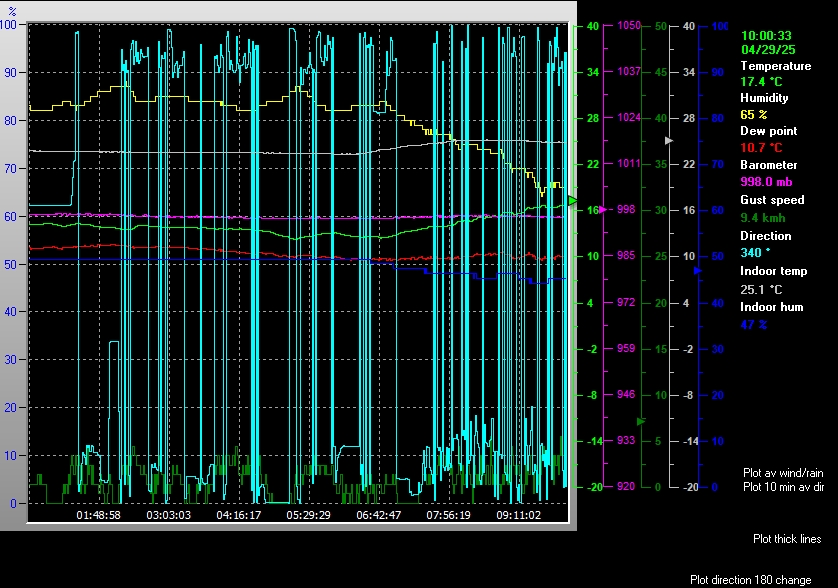Click the 1024 barometer axis value
The image size is (838, 588).
click(629, 118)
